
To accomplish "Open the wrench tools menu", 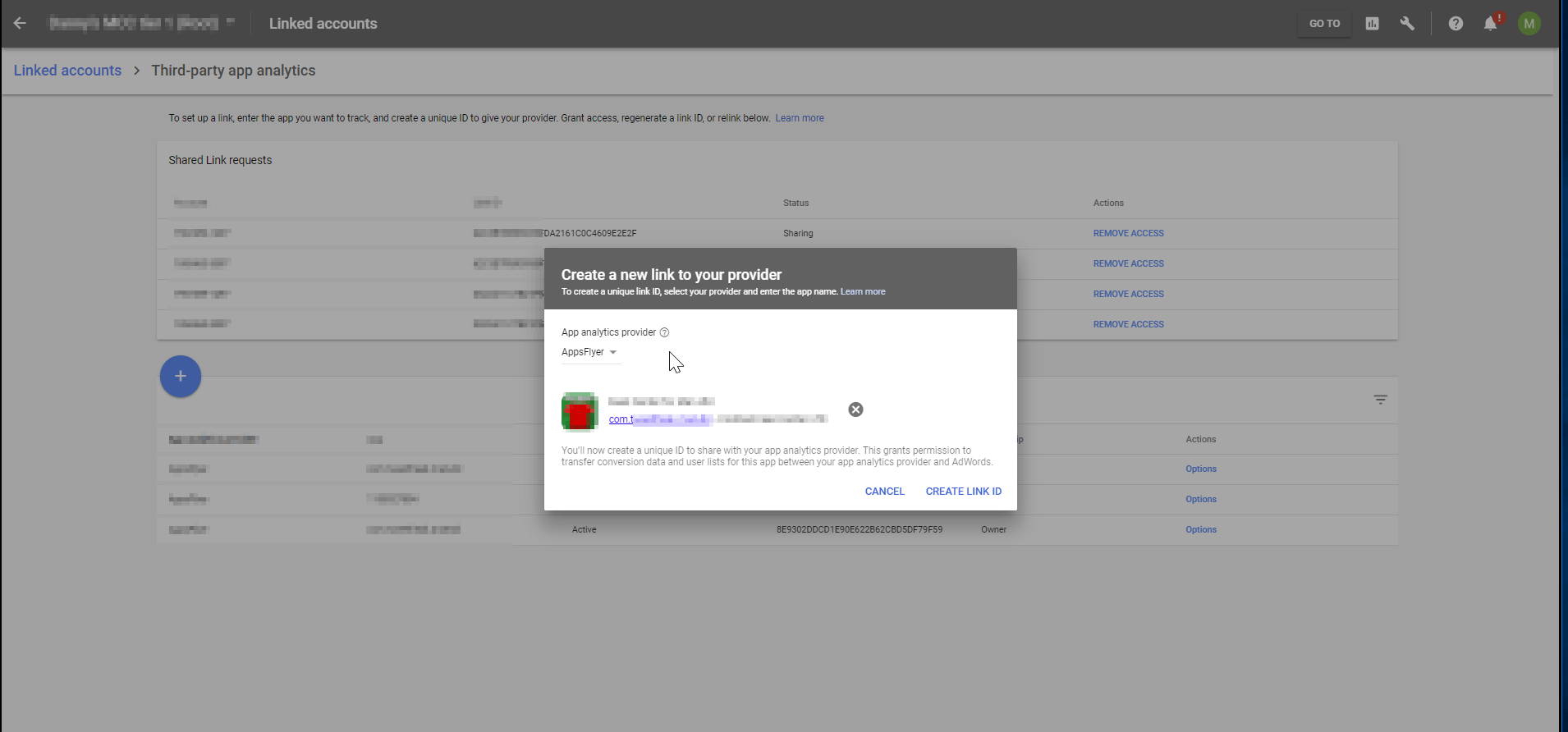I will pyautogui.click(x=1407, y=23).
